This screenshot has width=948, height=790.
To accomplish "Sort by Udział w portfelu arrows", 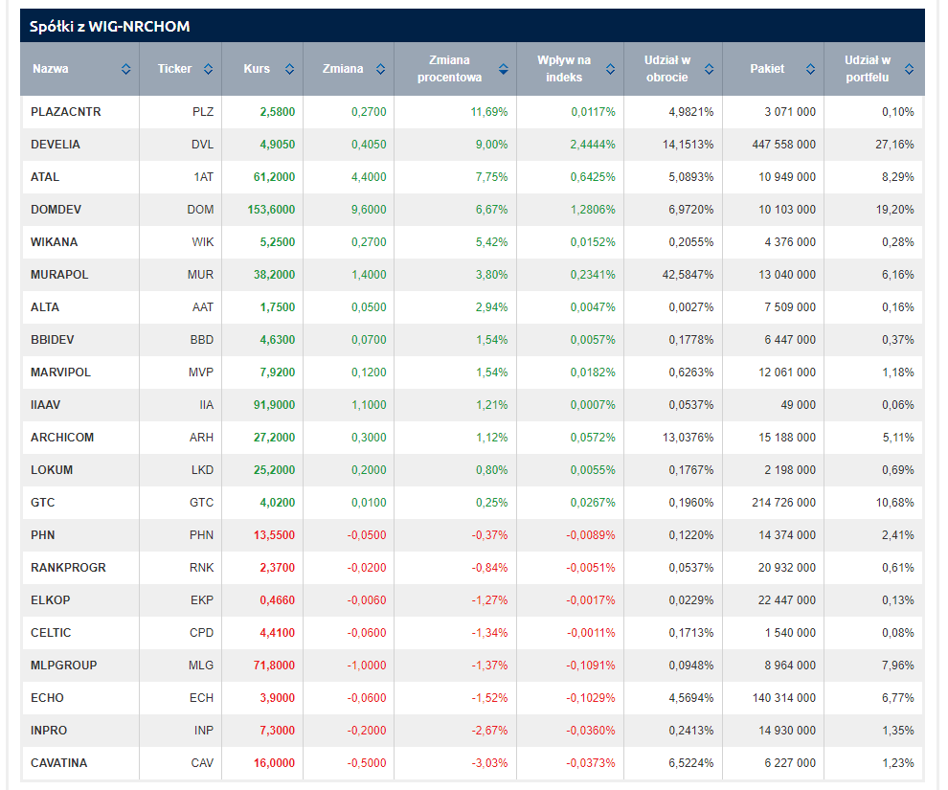I will tap(909, 69).
